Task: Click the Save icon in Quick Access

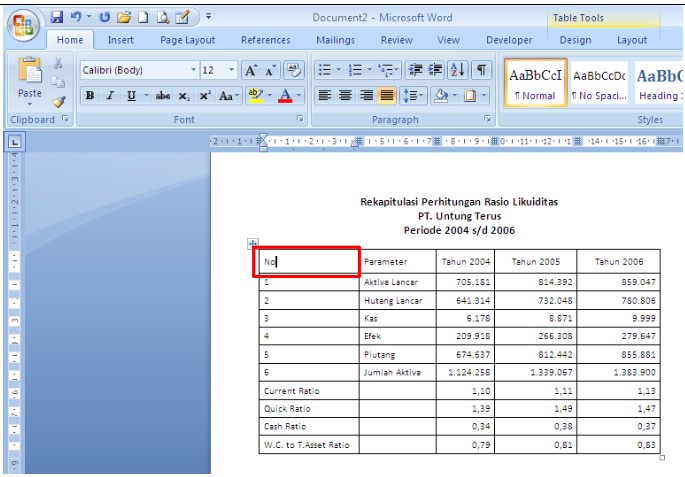Action: point(57,17)
